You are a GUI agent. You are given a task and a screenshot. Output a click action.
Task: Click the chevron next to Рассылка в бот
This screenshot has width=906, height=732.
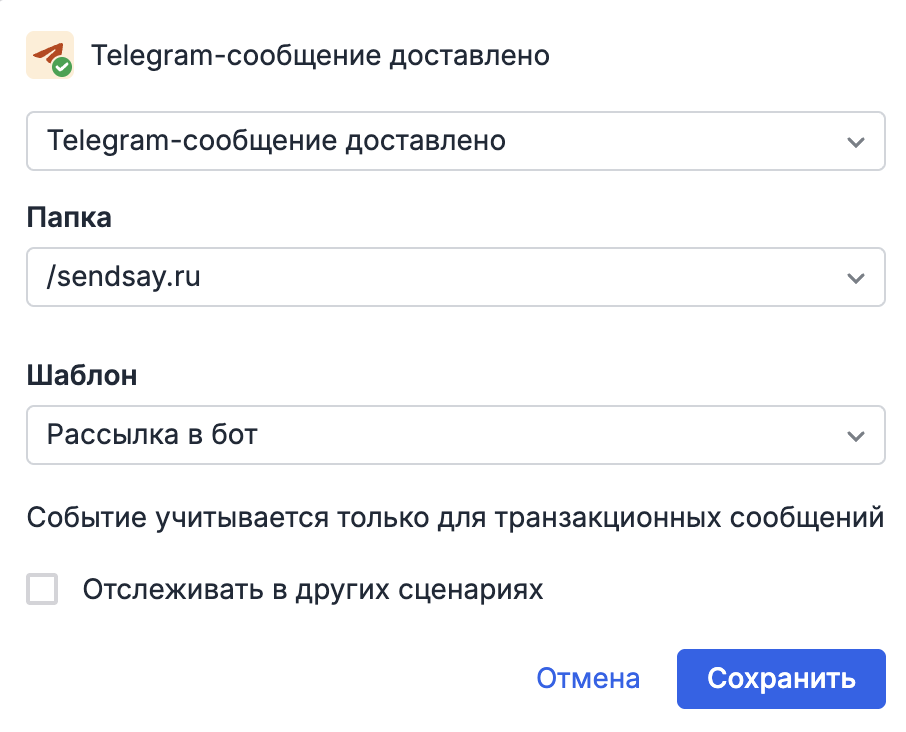tap(856, 435)
